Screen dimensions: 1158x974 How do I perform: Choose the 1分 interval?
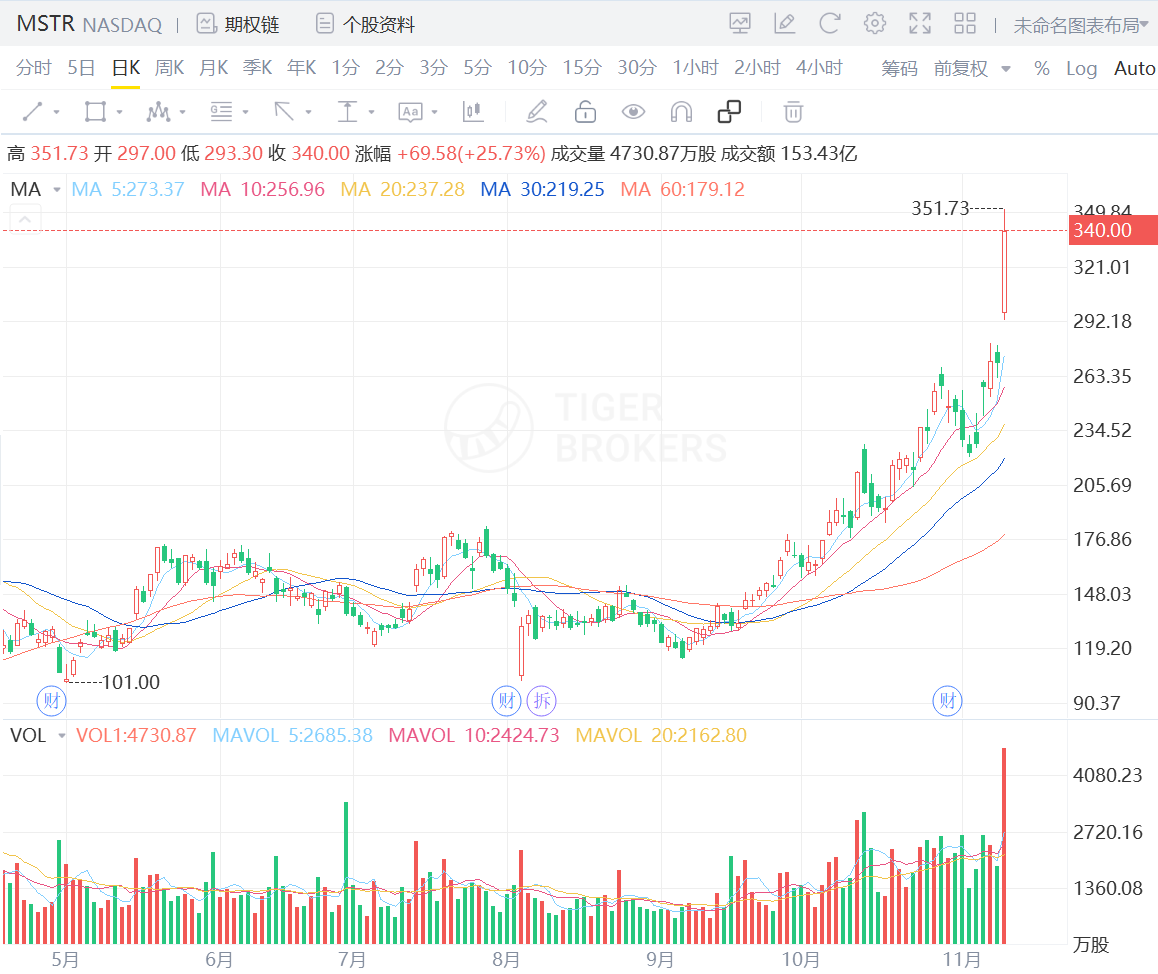[x=345, y=68]
